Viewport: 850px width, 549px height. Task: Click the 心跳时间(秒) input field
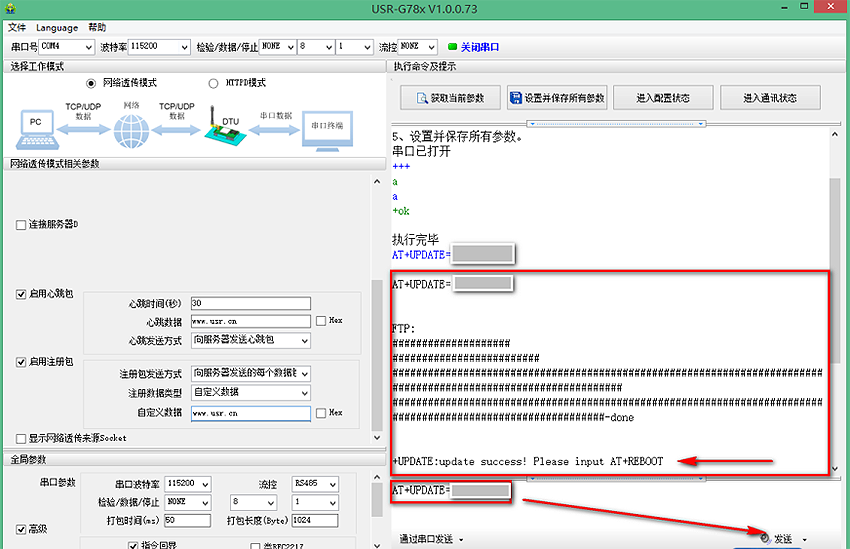[x=250, y=303]
